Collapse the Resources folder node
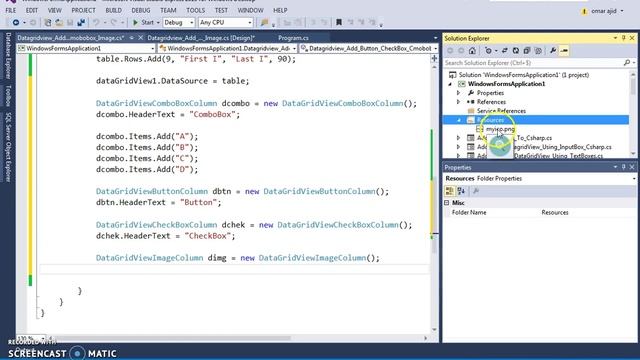Viewport: 640px width, 360px height. [x=458, y=120]
